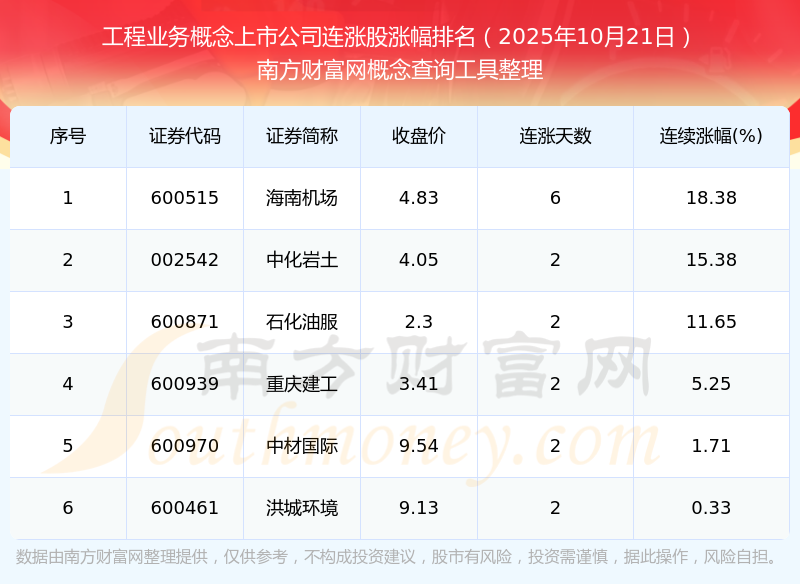Screen dimensions: 800x584
Task: Click the stock name 中化岩土
Action: [302, 260]
